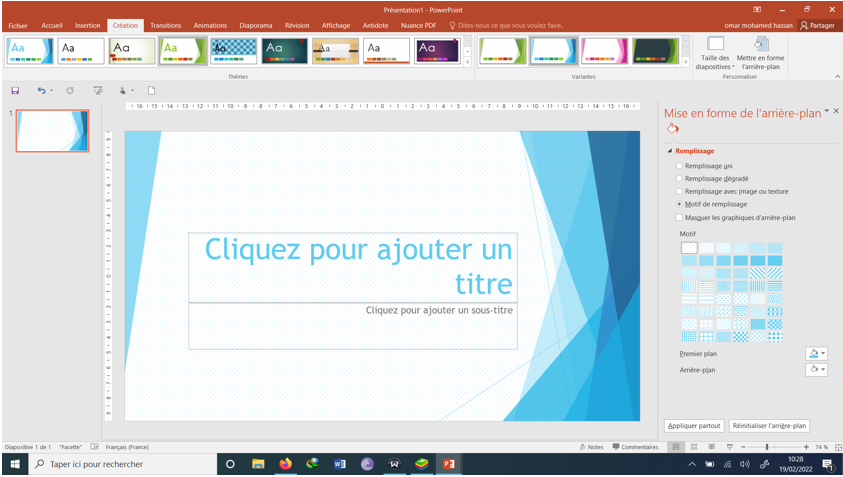Click the paint bucket fill icon in pane
This screenshot has width=843, height=477.
point(673,129)
